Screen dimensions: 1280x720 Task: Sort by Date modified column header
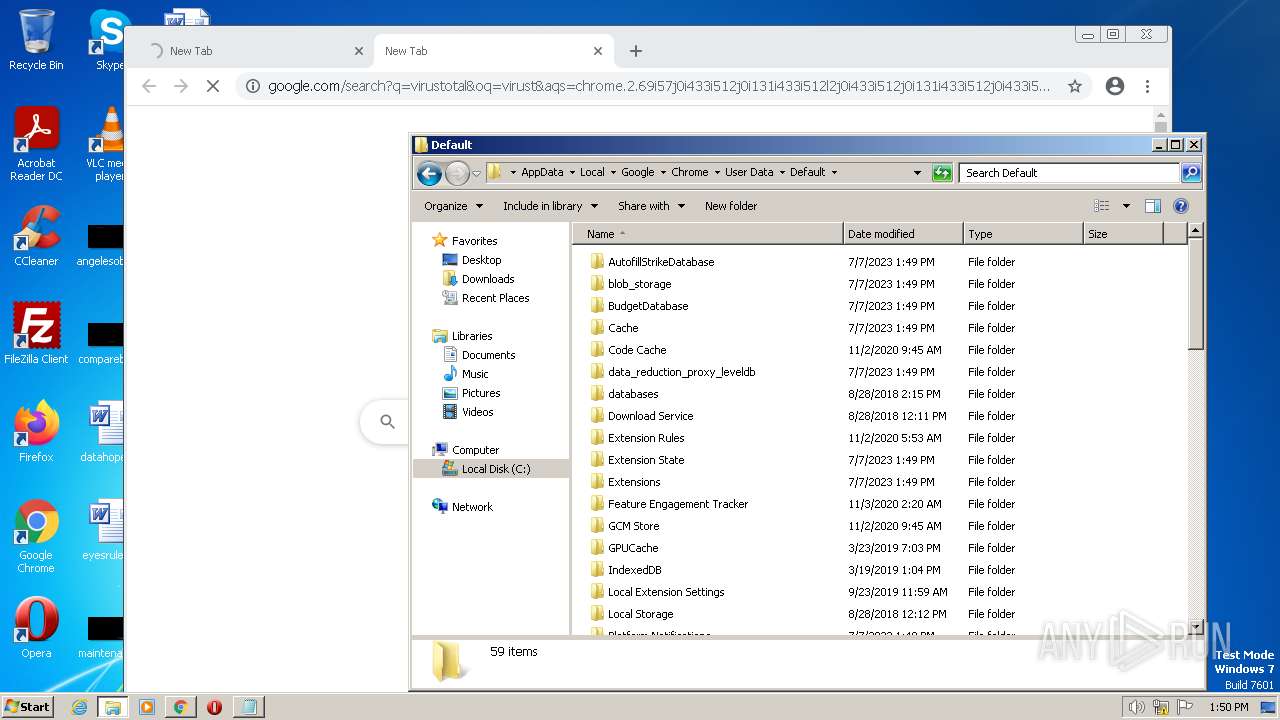click(x=903, y=234)
